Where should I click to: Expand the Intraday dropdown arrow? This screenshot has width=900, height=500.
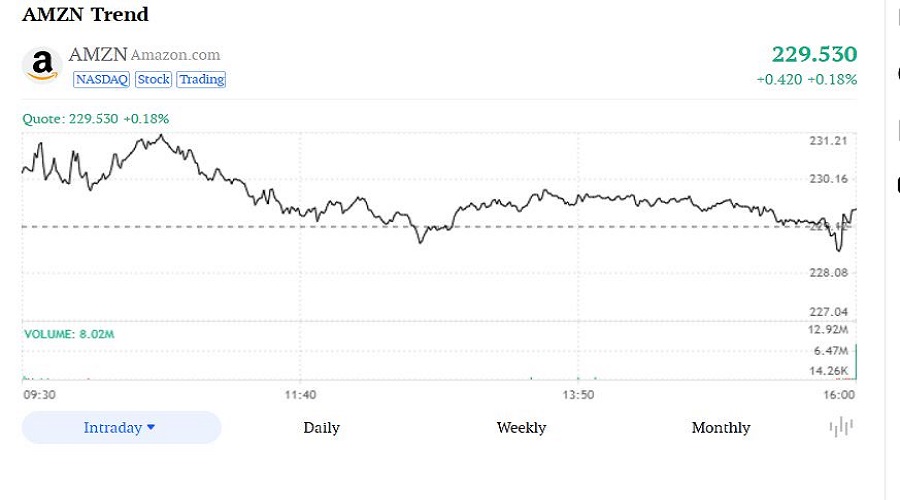tap(151, 427)
